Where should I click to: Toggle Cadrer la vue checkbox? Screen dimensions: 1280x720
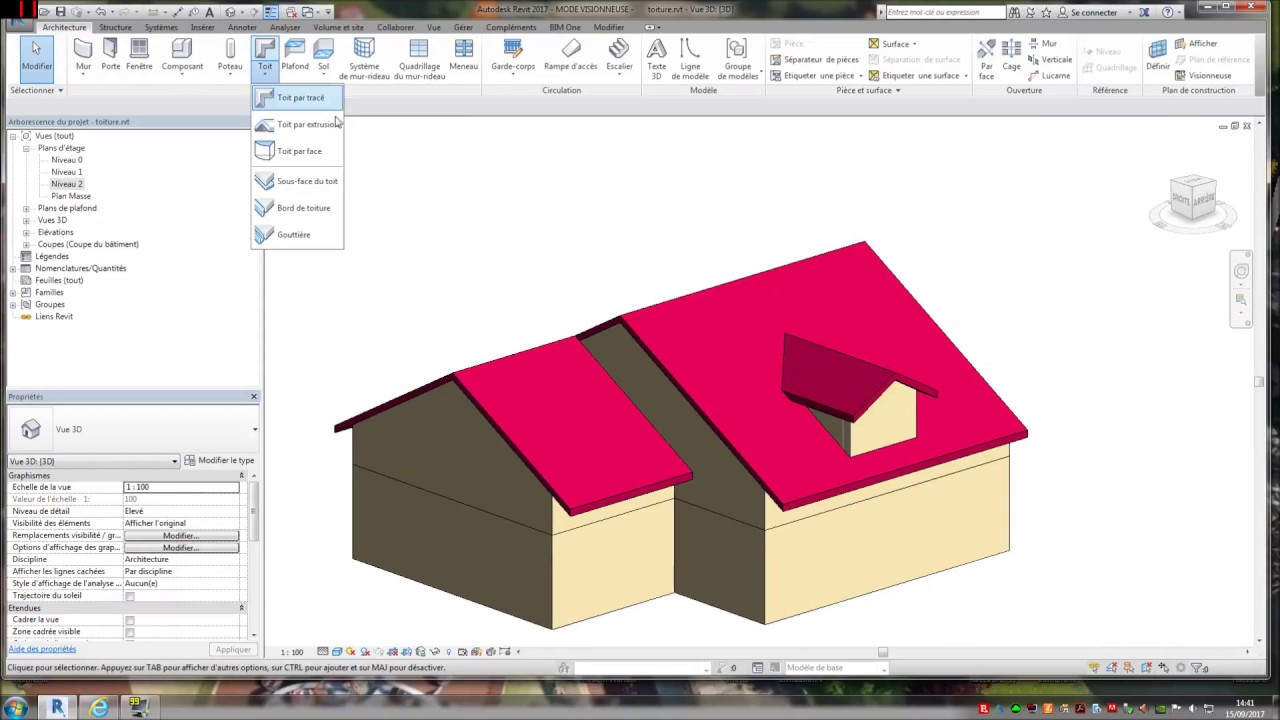coord(130,620)
